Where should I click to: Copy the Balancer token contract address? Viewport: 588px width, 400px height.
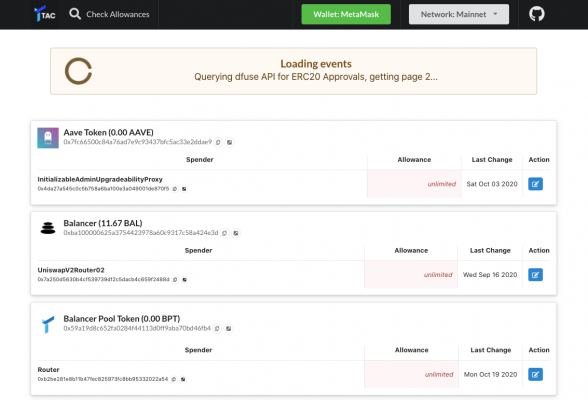click(x=225, y=233)
